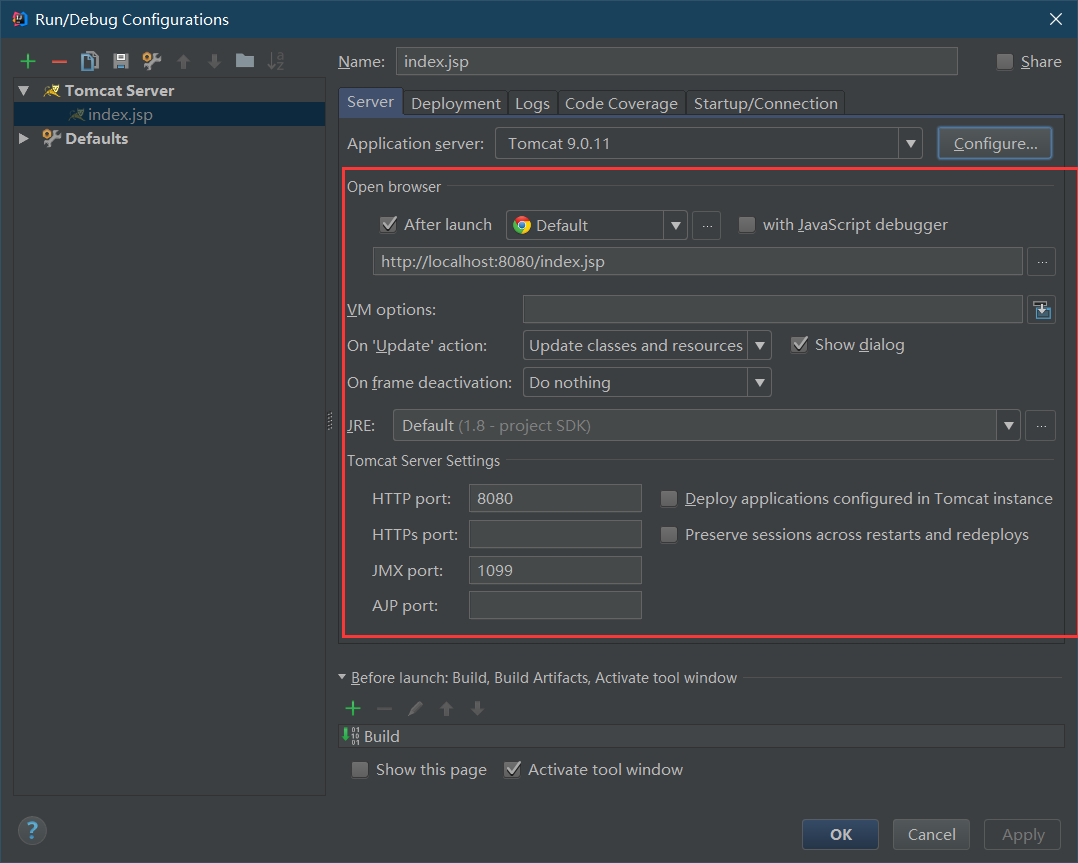Open On frame deactivation dropdown
The height and width of the screenshot is (863, 1078).
[647, 382]
